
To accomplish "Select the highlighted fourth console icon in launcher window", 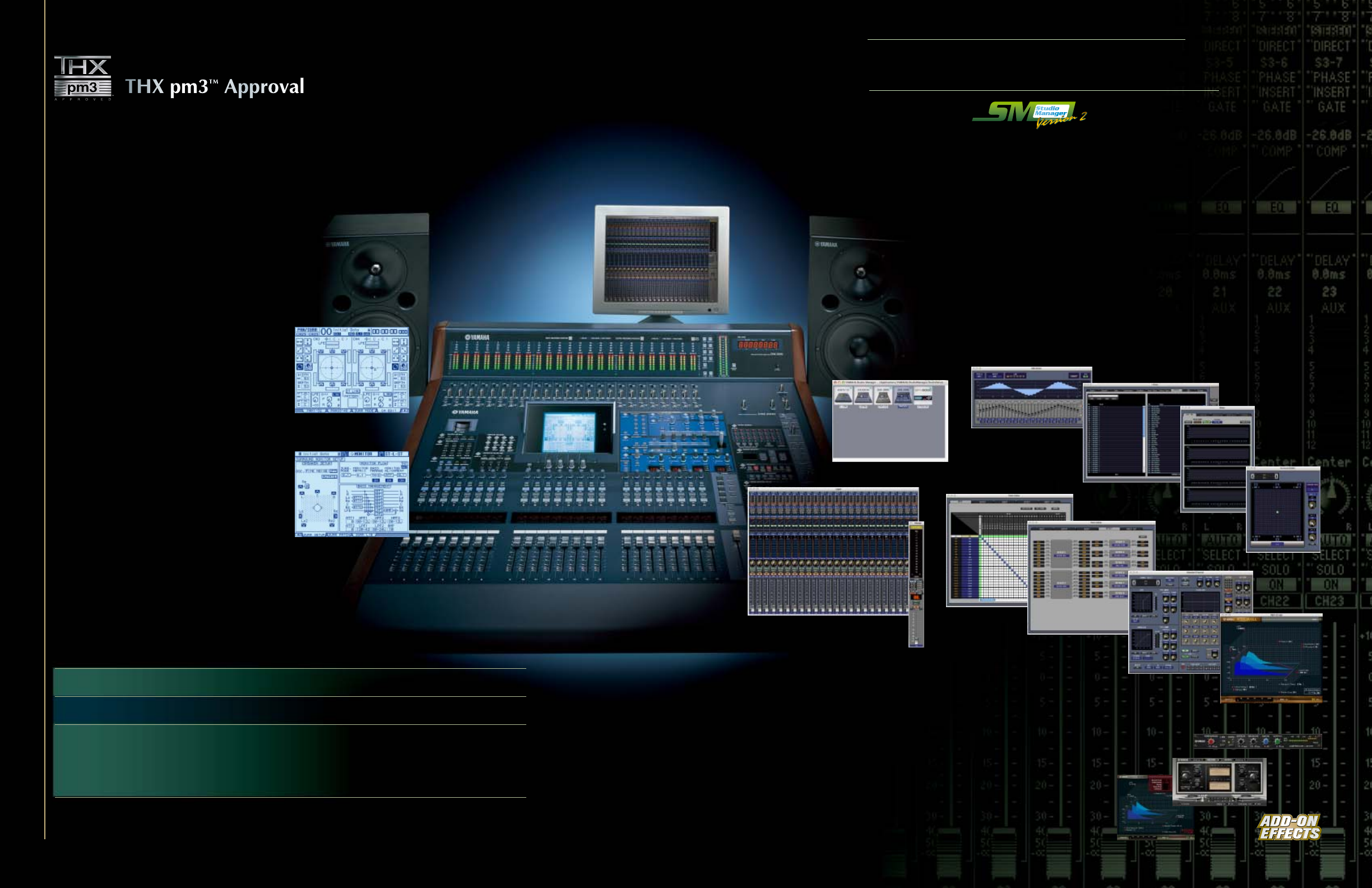I will (x=903, y=397).
